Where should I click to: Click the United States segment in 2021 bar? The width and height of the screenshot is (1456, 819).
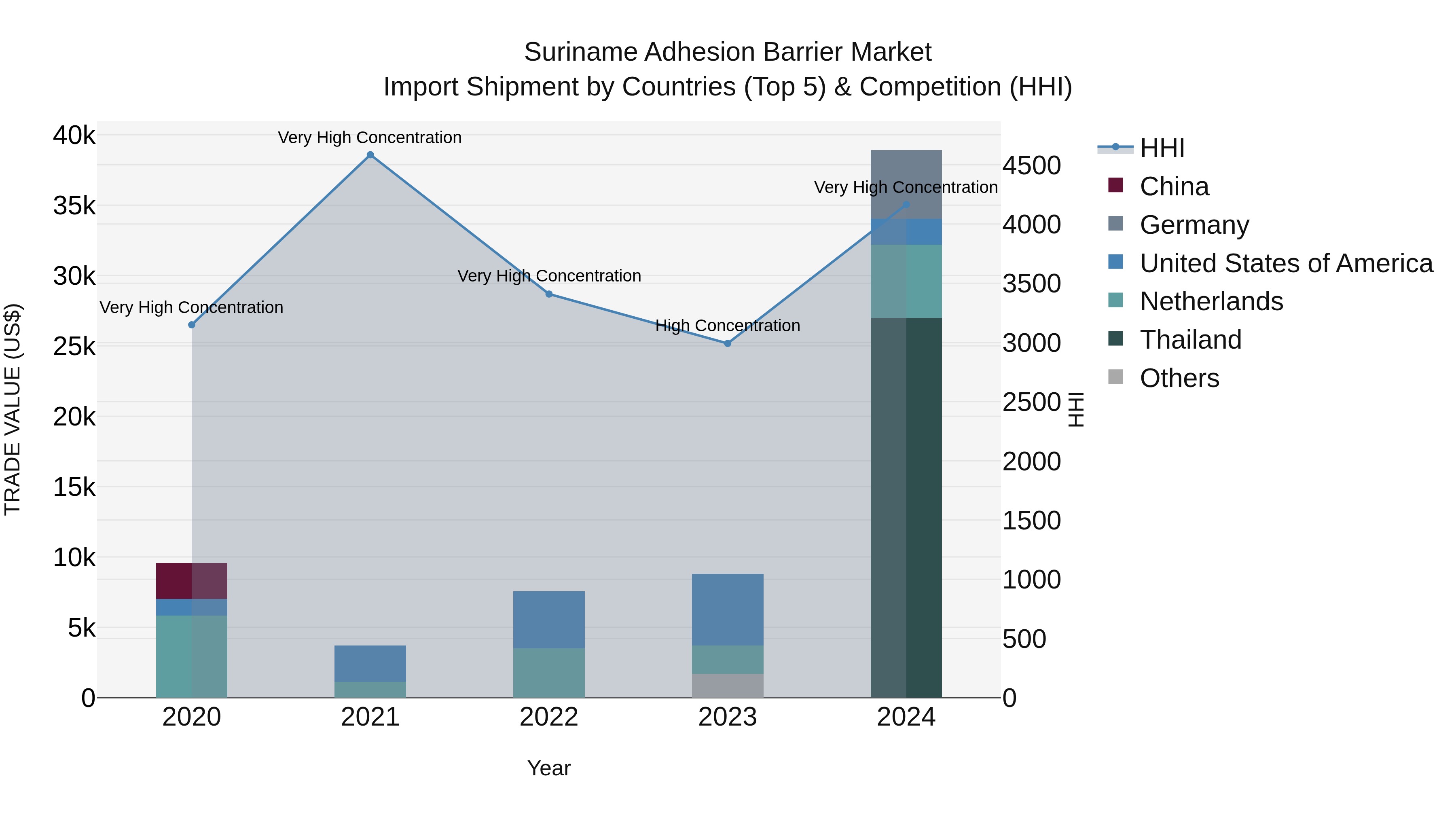(370, 664)
